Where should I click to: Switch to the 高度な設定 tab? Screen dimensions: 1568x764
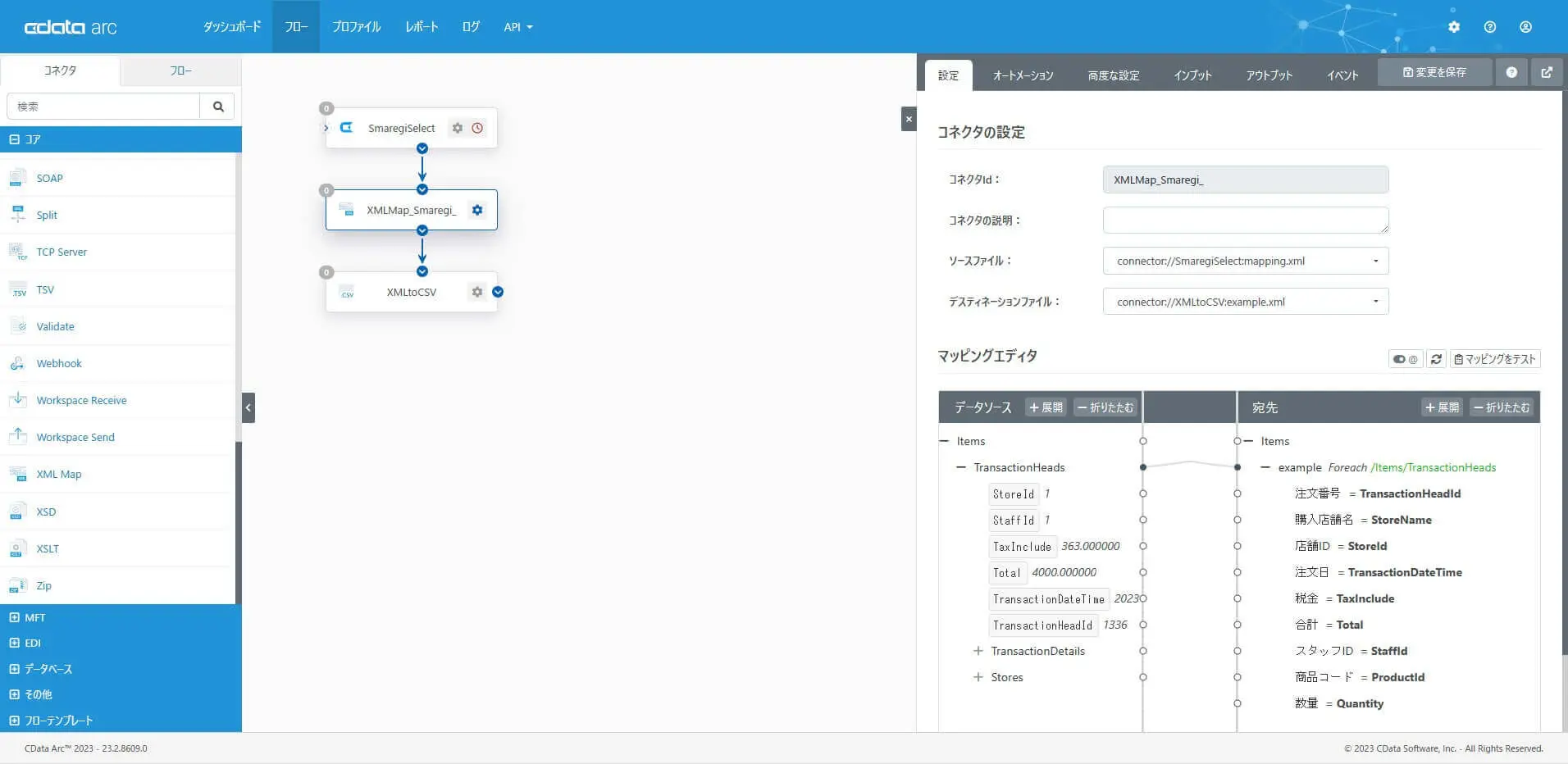(1114, 75)
